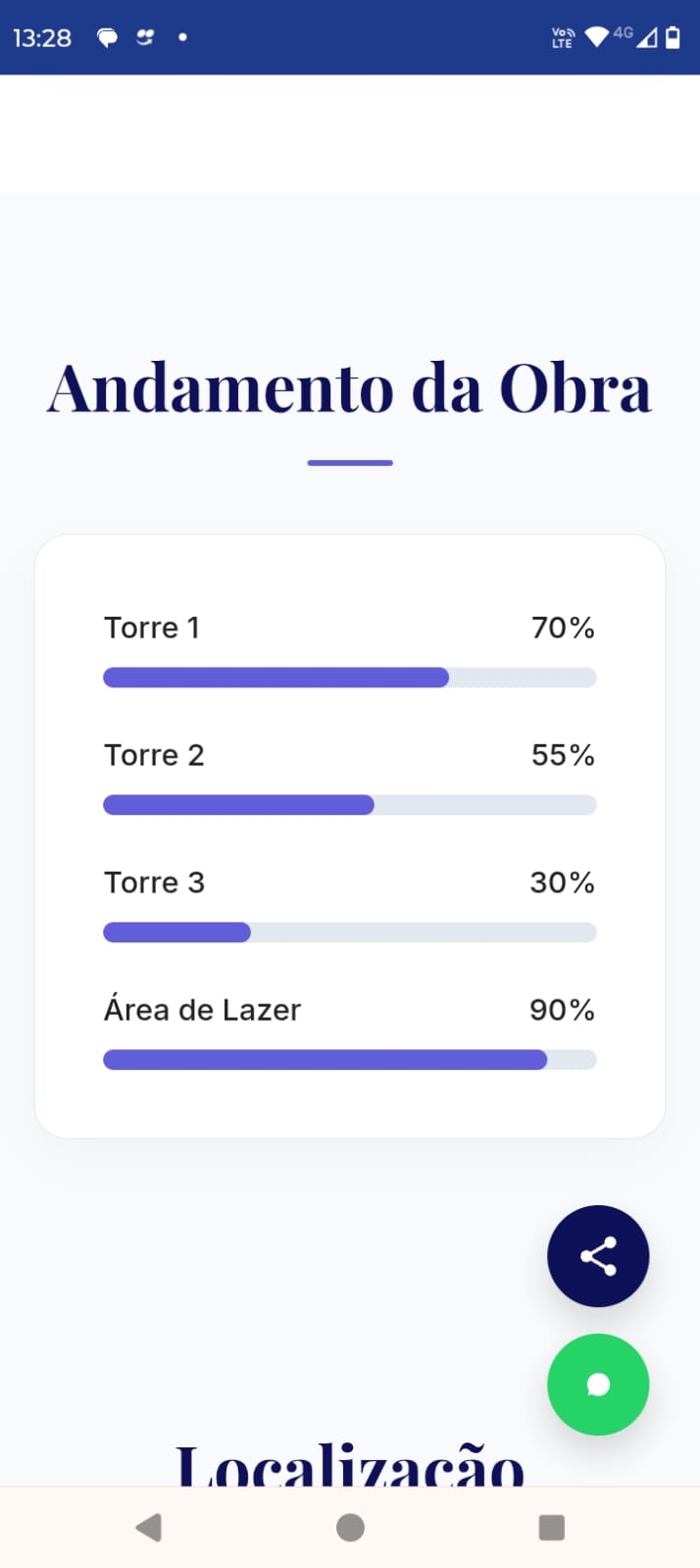Tap the 90% percentage value

tap(562, 1010)
